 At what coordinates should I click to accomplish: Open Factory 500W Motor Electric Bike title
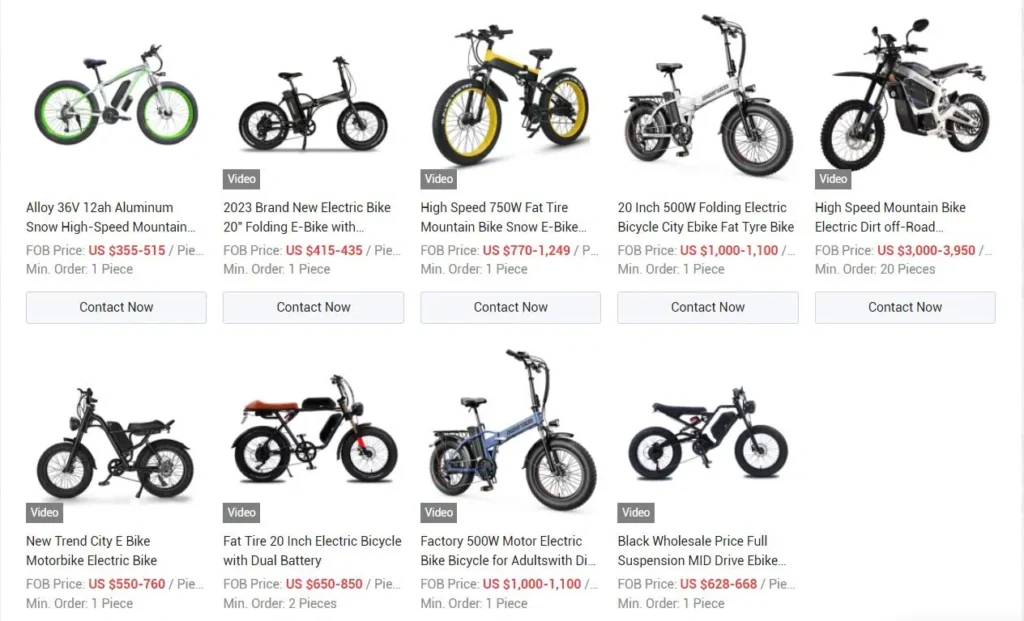pos(508,551)
